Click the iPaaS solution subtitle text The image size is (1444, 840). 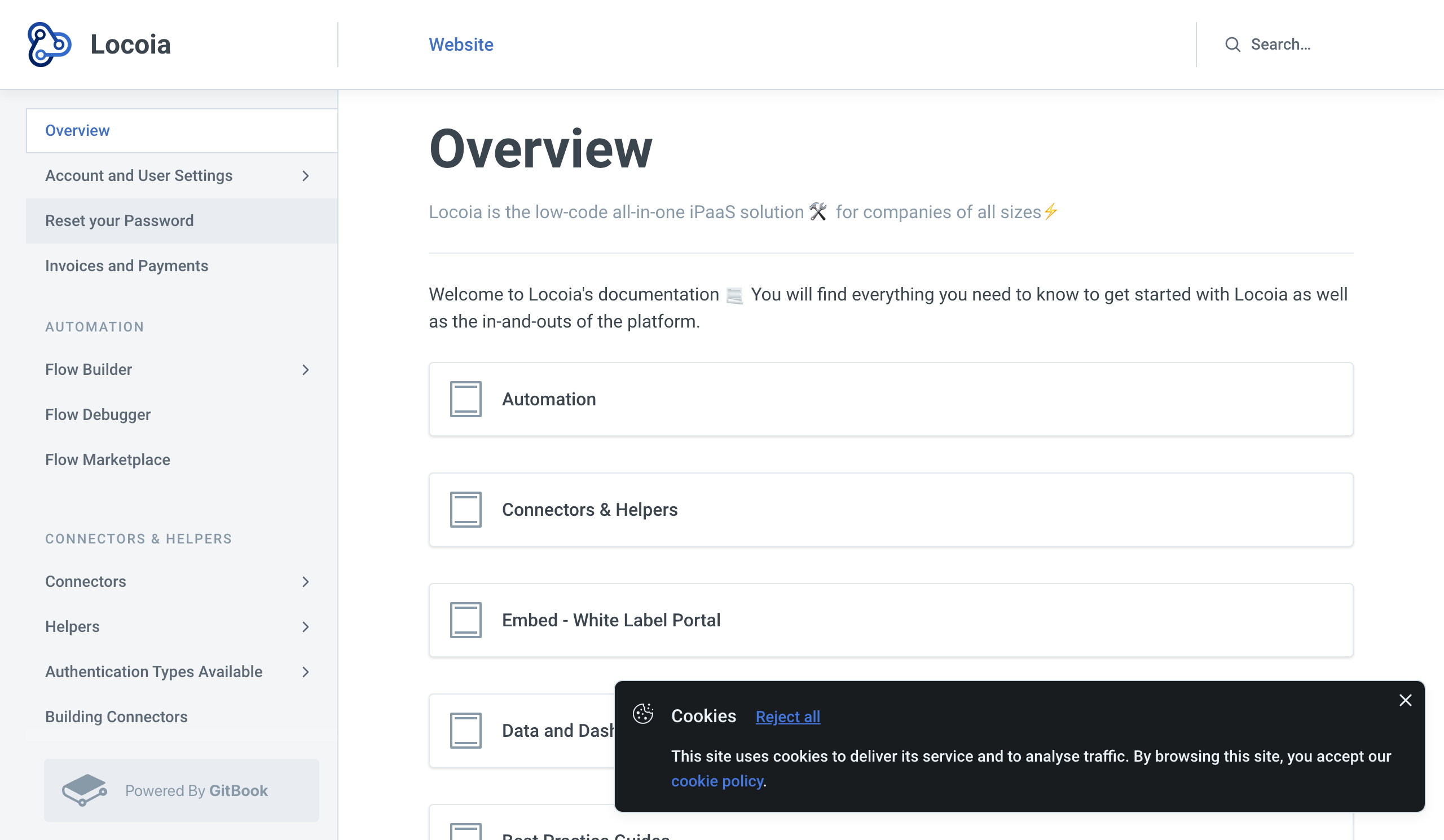743,212
